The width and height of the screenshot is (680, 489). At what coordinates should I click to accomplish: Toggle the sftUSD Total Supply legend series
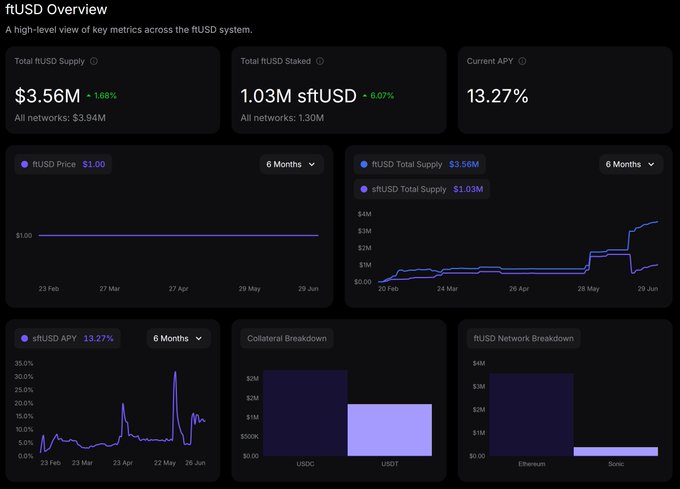click(x=422, y=189)
